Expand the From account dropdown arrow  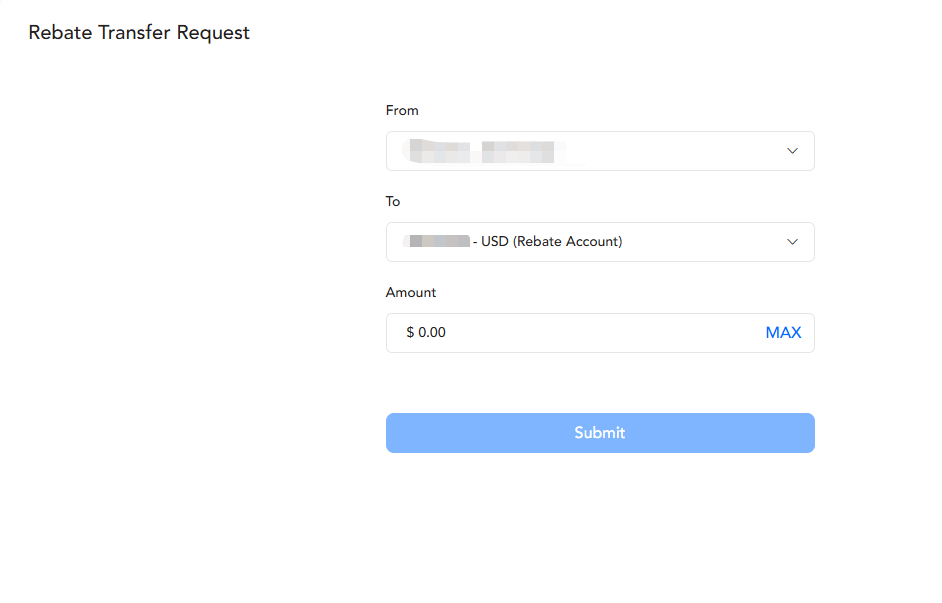pos(792,151)
